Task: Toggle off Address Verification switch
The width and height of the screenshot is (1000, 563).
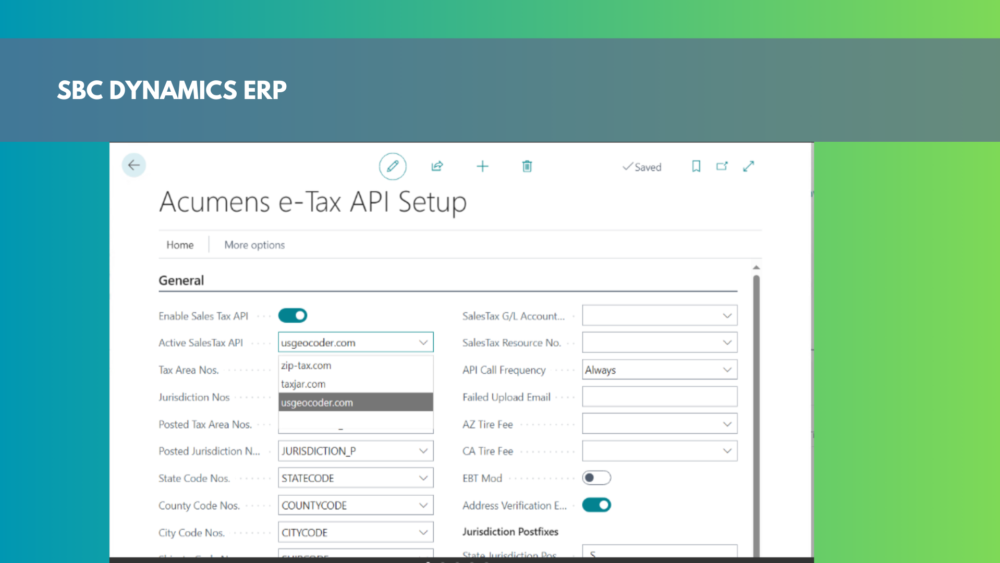Action: coord(596,505)
